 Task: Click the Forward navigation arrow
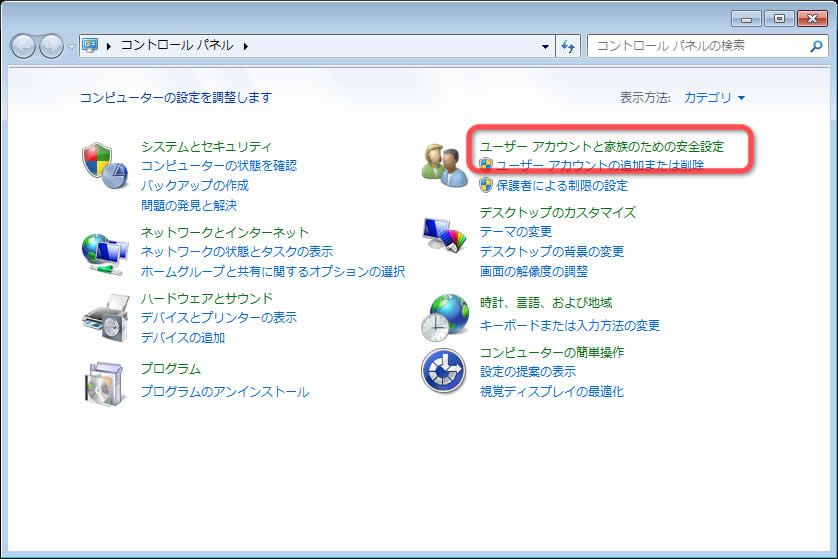51,46
